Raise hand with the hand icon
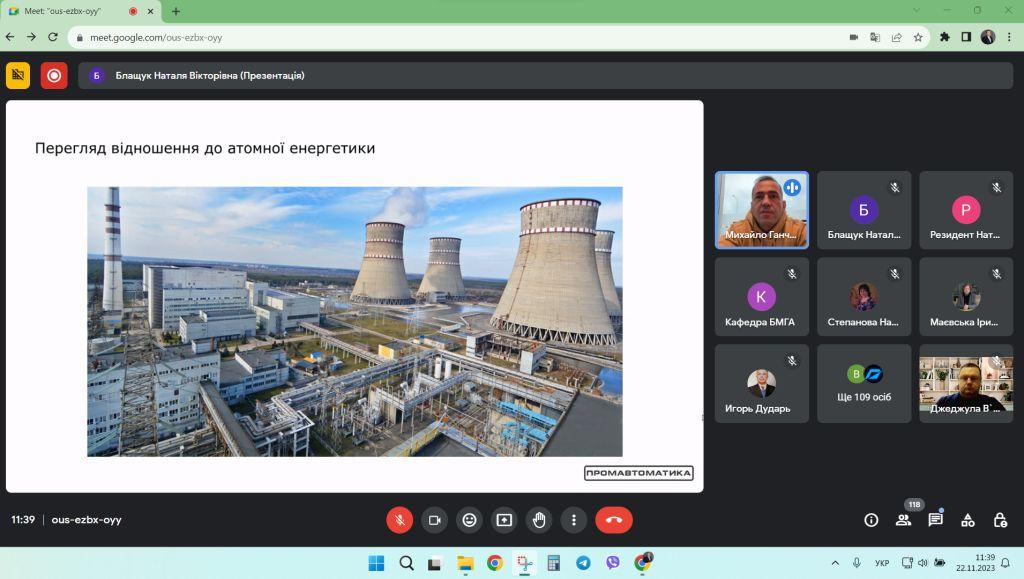Image resolution: width=1024 pixels, height=579 pixels. point(539,520)
